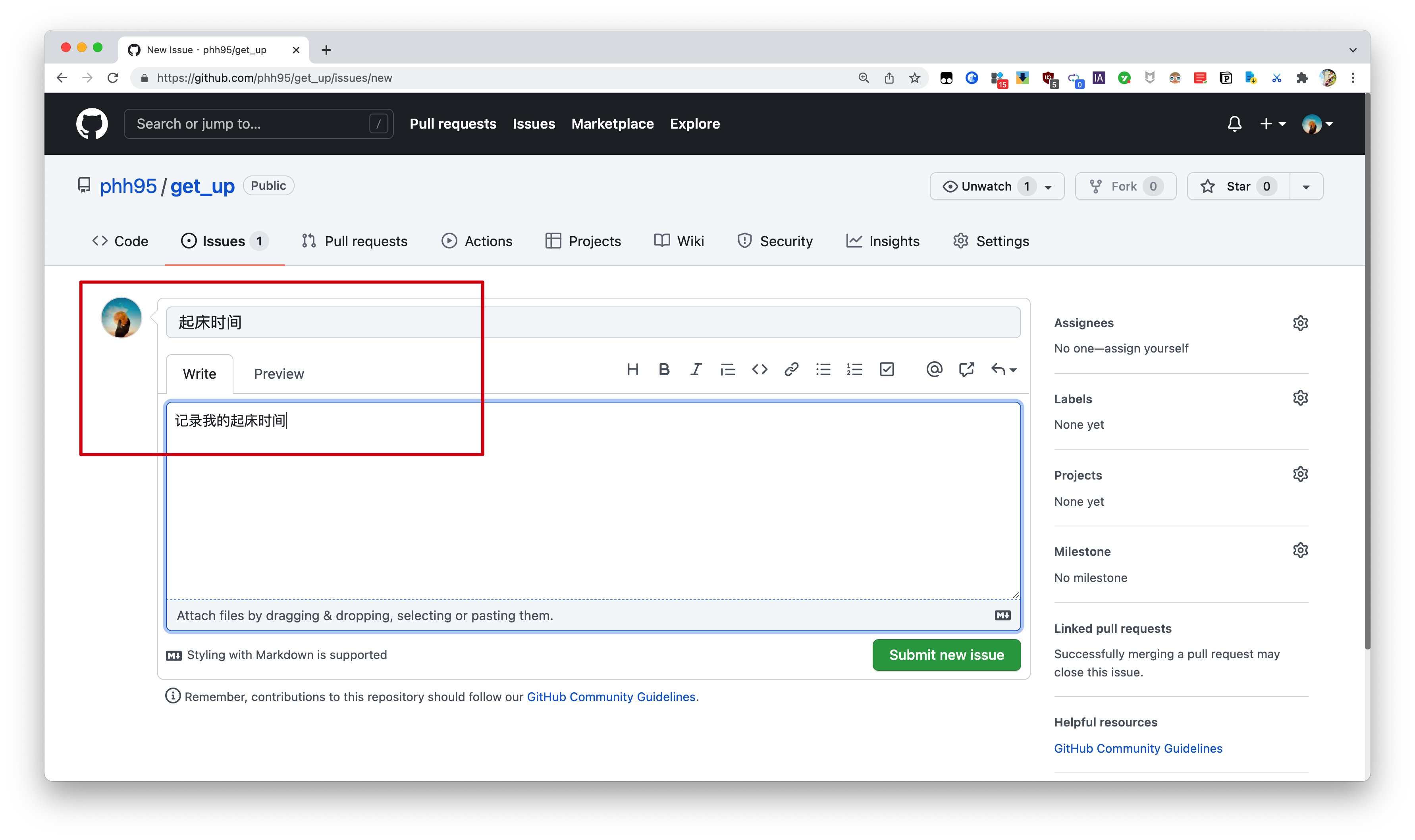
Task: Expand the Star lists dropdown arrow
Action: [1306, 187]
